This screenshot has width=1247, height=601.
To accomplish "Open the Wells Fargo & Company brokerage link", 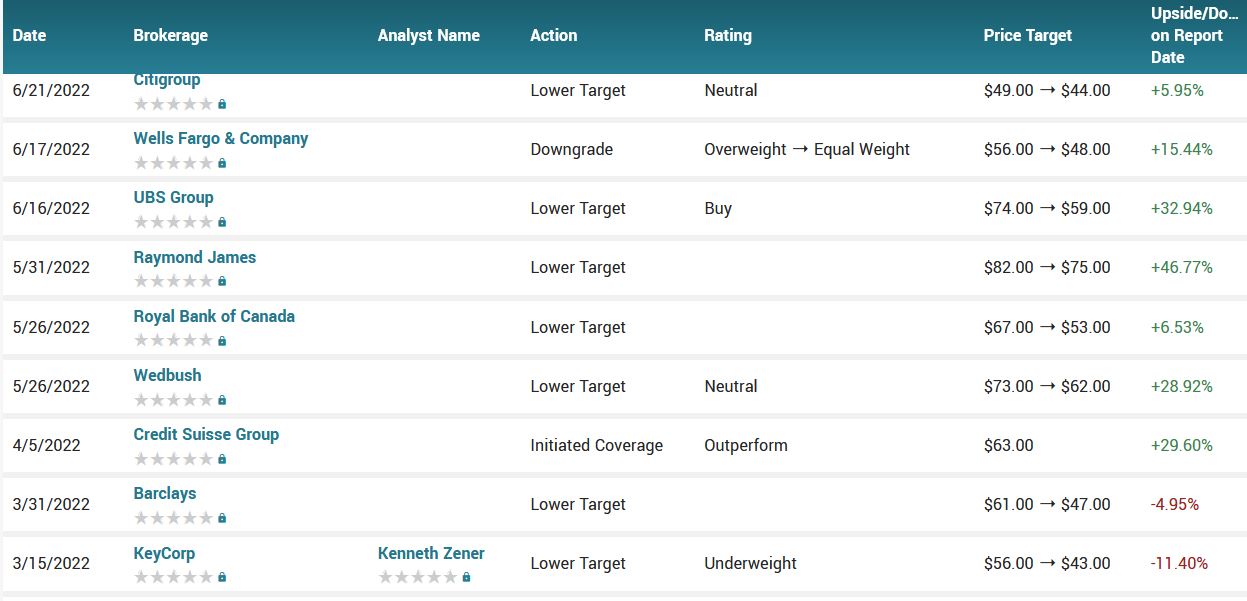I will click(x=220, y=138).
